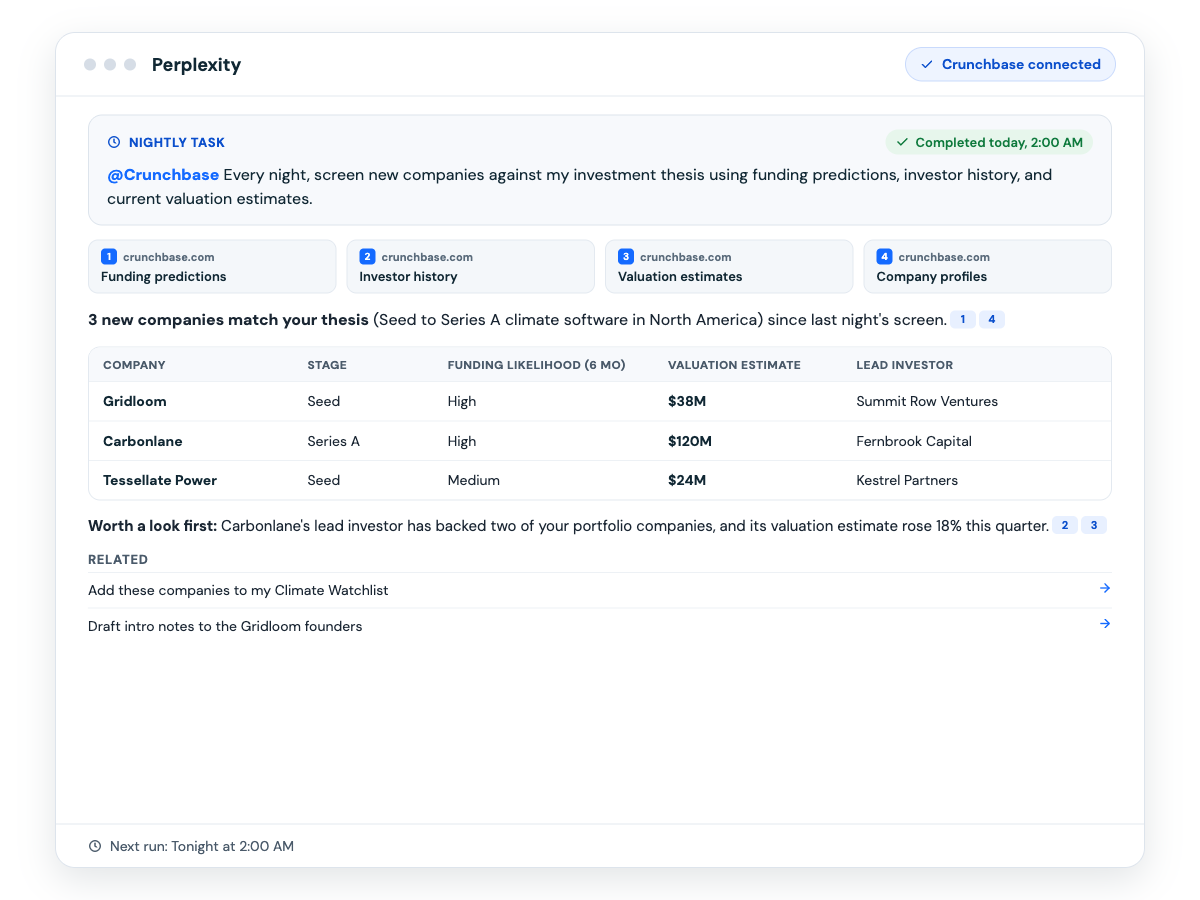1200x900 pixels.
Task: Click the Valuation Estimate column header
Action: (x=734, y=365)
